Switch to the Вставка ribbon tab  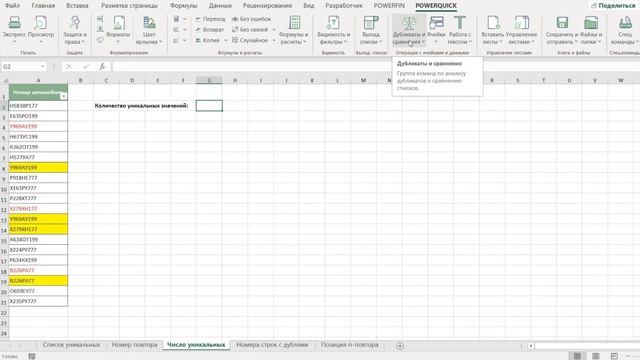77,6
